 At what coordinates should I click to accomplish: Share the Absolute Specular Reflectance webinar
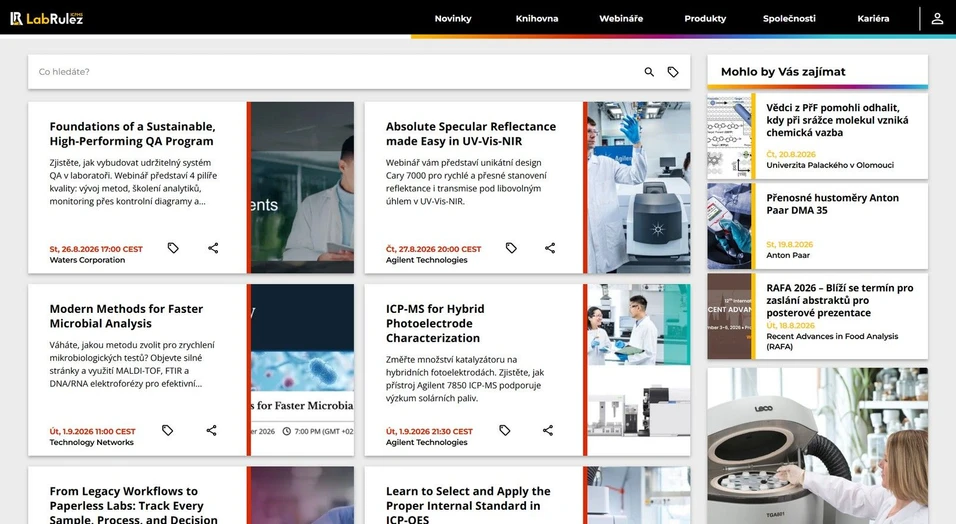point(550,248)
